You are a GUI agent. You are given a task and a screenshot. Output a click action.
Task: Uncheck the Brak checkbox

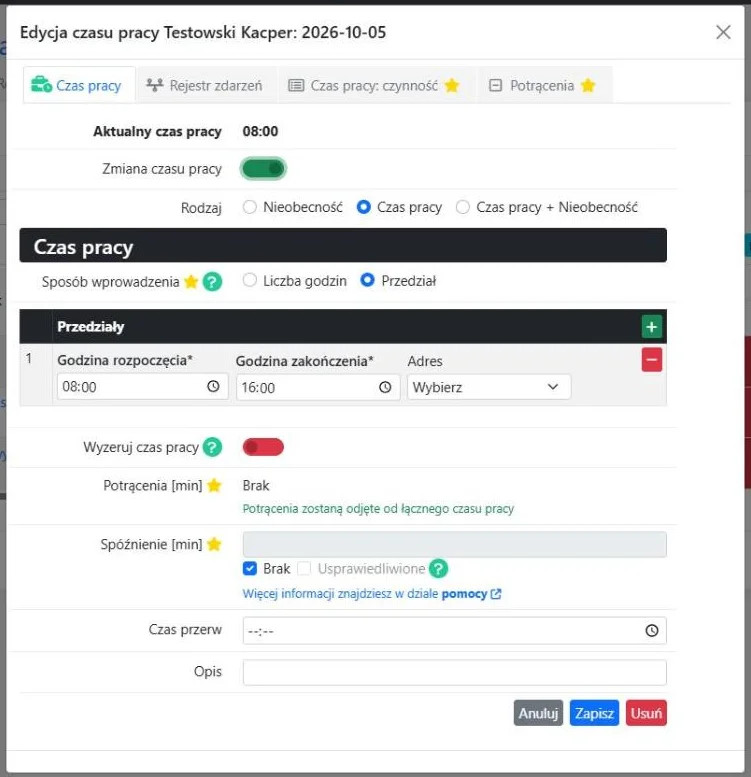250,568
